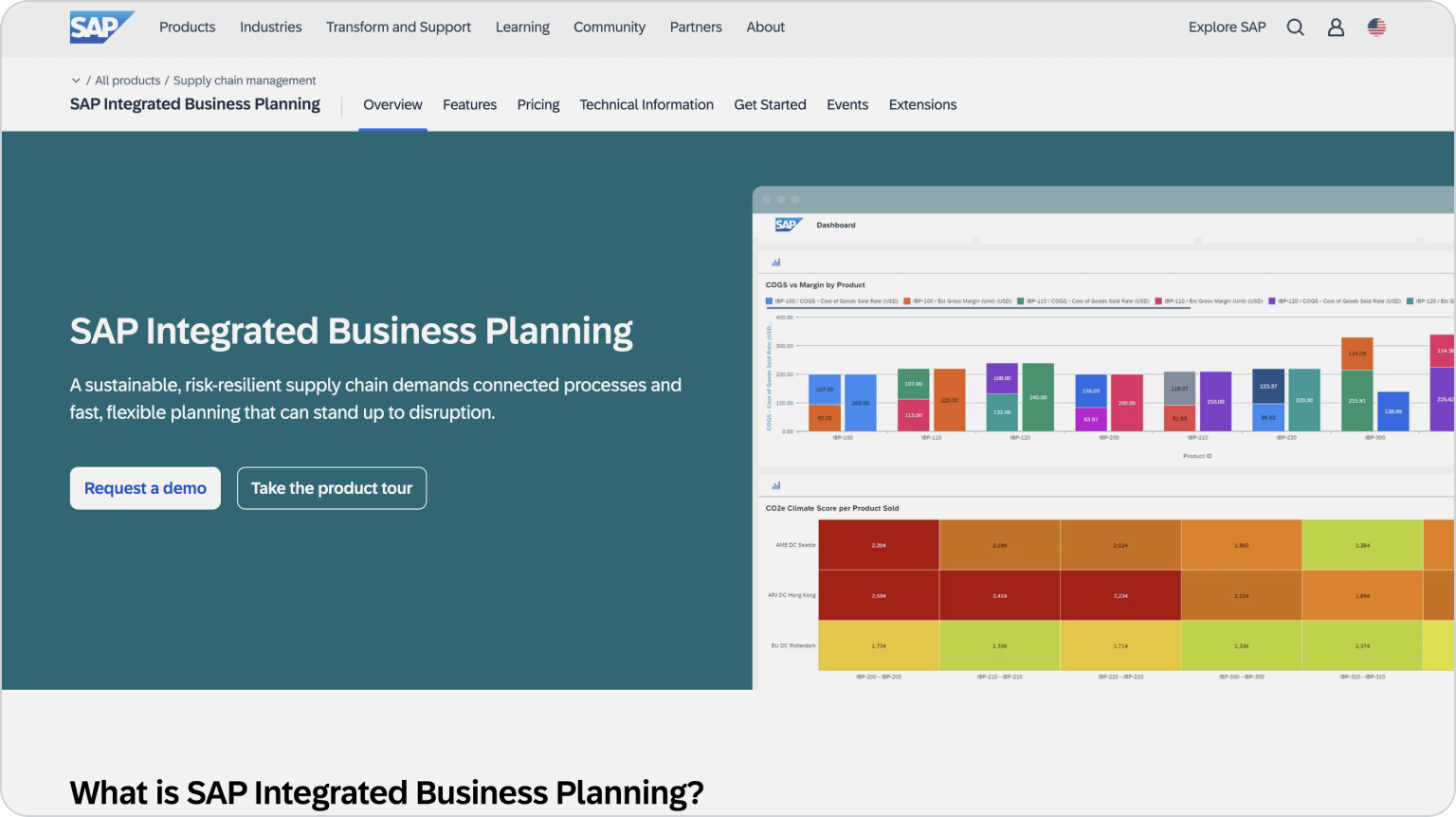The width and height of the screenshot is (1456, 817).
Task: Open the Extensions tab
Action: (x=922, y=104)
